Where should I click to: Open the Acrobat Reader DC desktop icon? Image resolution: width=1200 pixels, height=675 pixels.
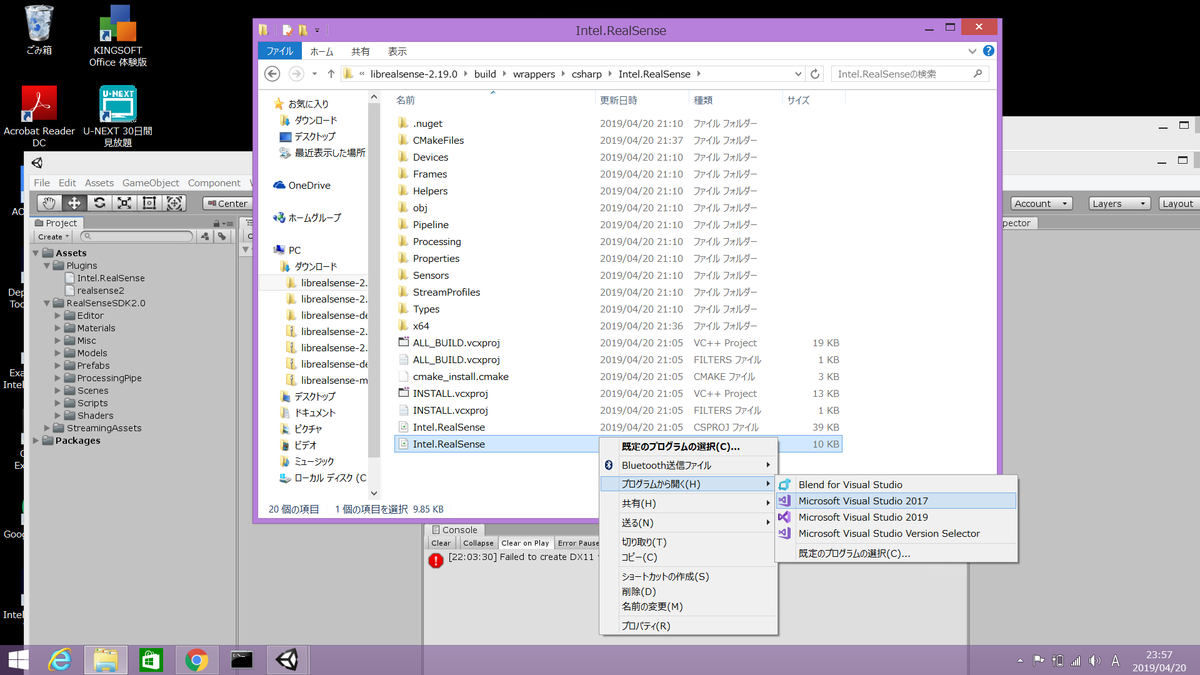click(x=39, y=116)
